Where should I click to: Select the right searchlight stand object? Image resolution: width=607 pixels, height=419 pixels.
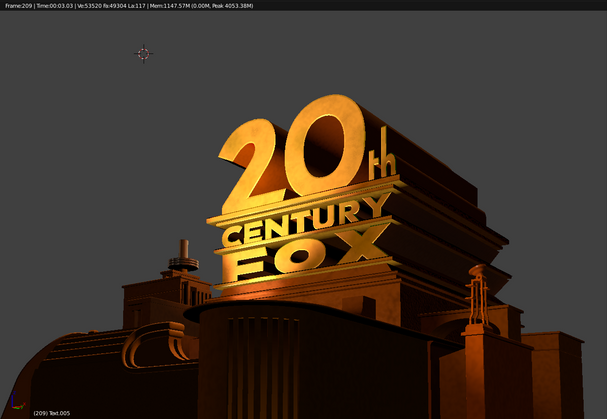coord(479,296)
